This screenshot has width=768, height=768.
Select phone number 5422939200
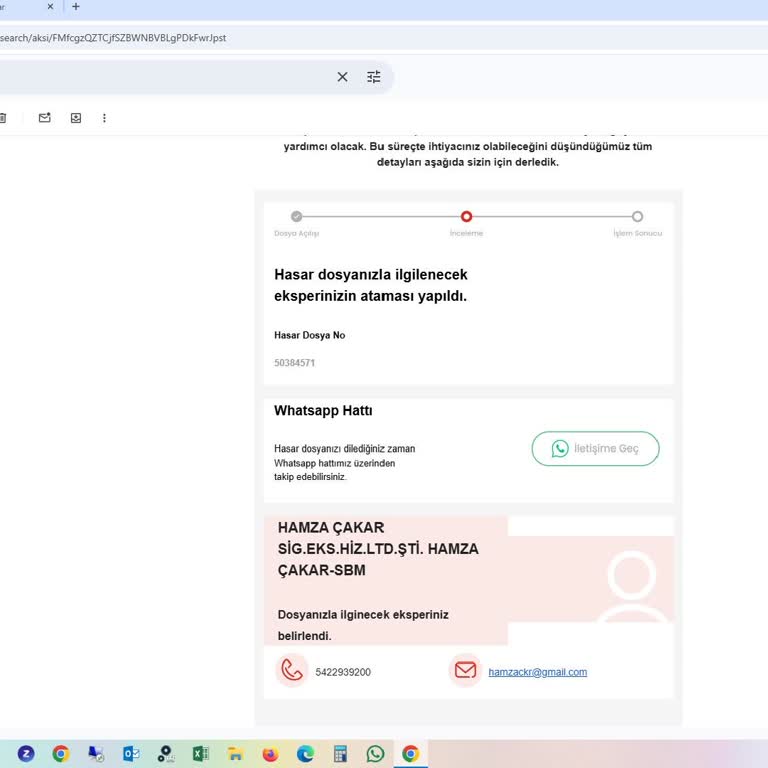point(343,672)
